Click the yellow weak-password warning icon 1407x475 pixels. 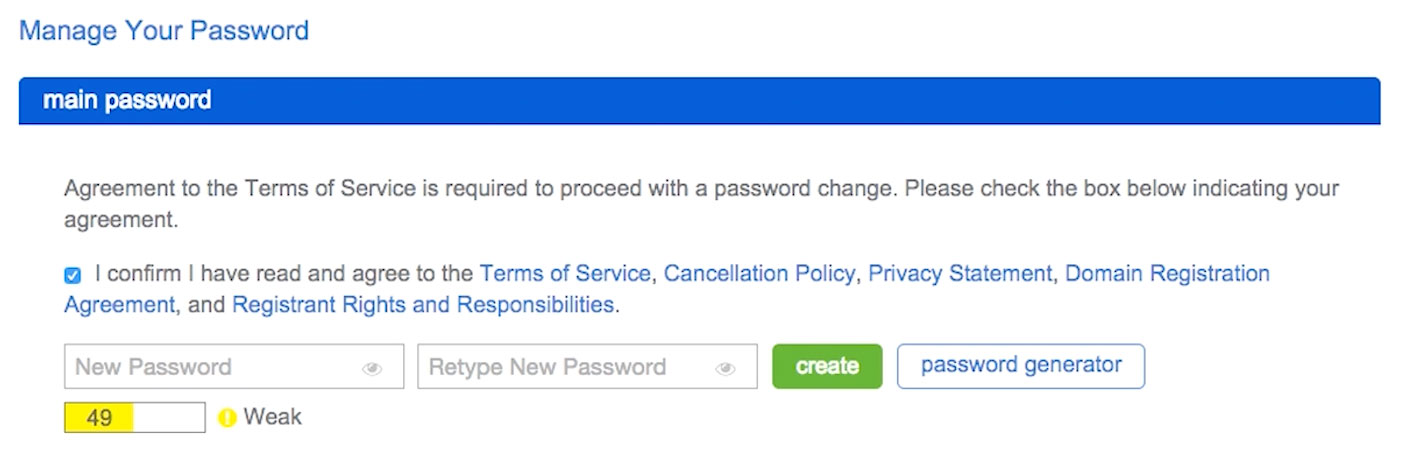(x=227, y=418)
